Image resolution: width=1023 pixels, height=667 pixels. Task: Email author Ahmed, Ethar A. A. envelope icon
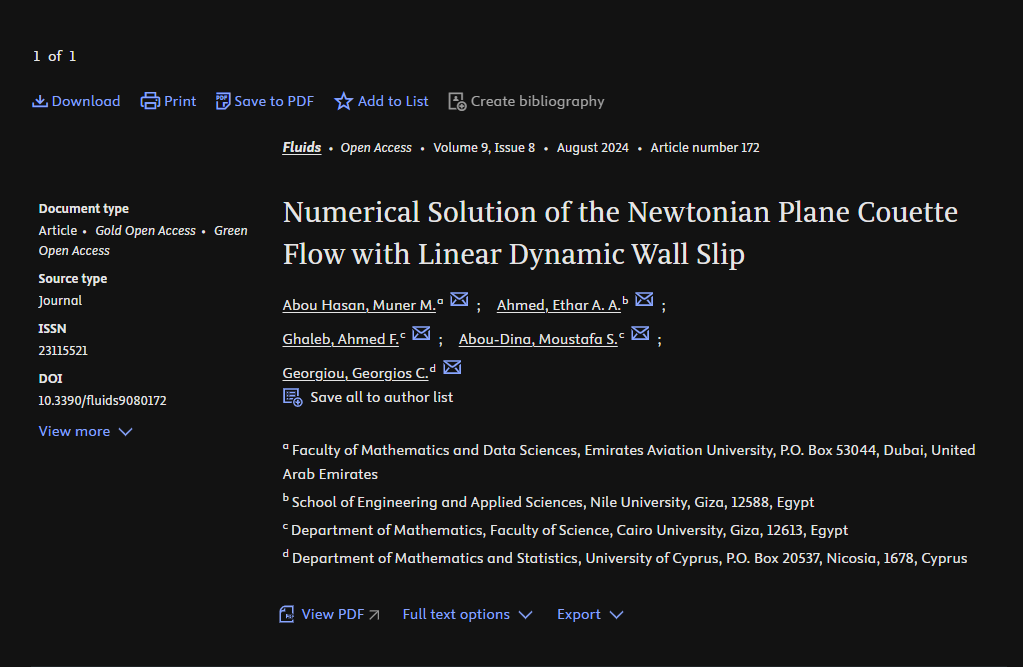click(x=644, y=299)
